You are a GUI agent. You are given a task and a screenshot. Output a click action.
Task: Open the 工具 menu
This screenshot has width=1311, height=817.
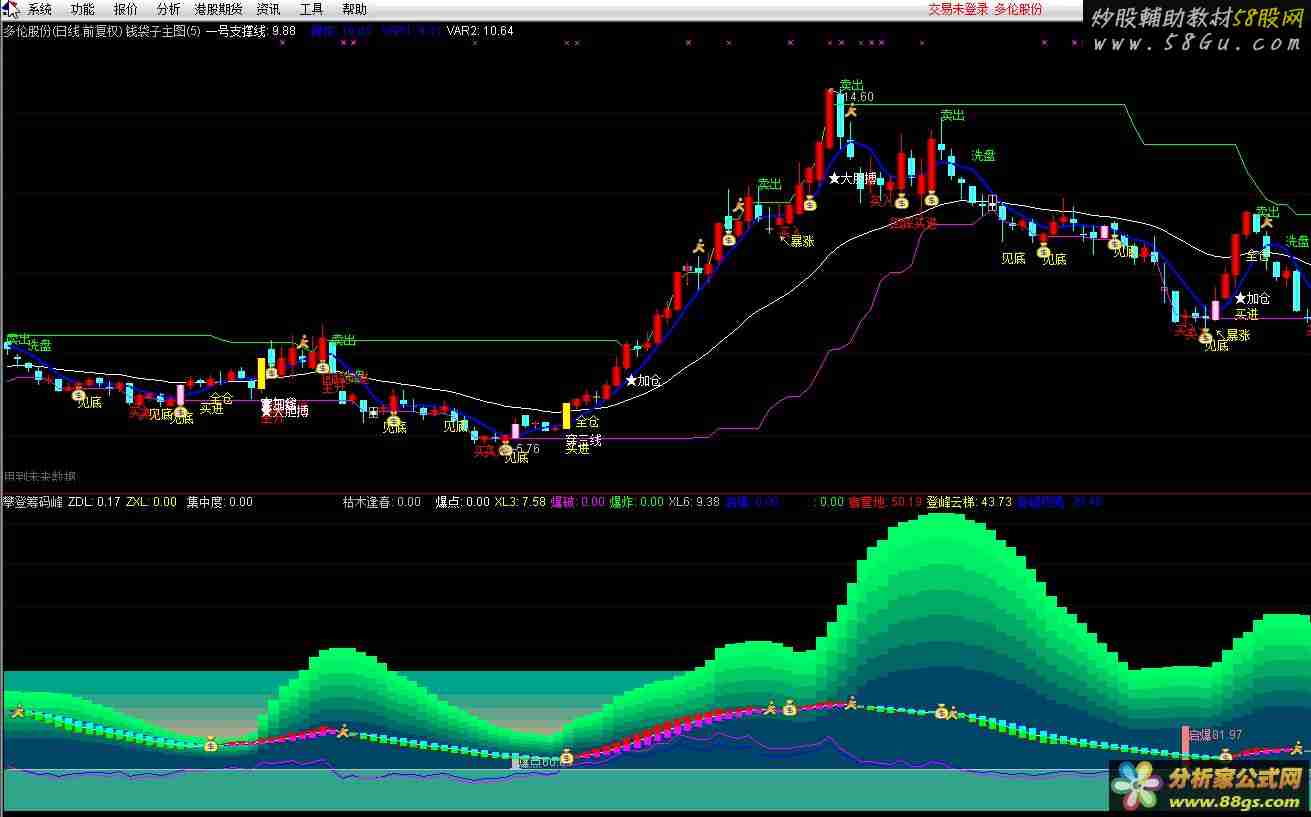point(312,9)
